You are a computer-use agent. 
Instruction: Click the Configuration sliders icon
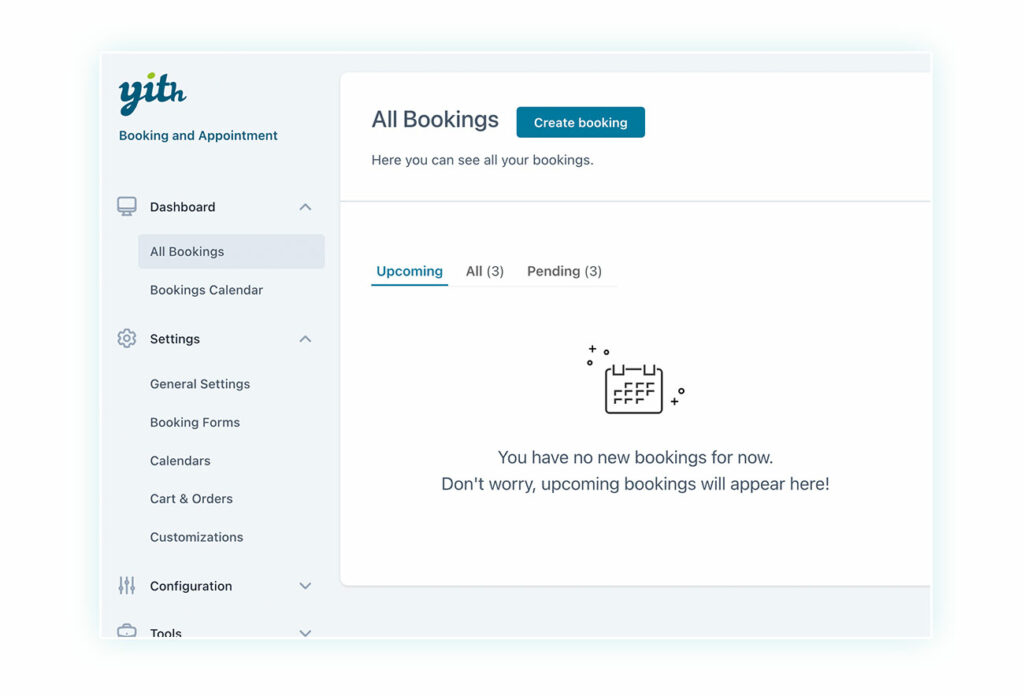click(127, 586)
